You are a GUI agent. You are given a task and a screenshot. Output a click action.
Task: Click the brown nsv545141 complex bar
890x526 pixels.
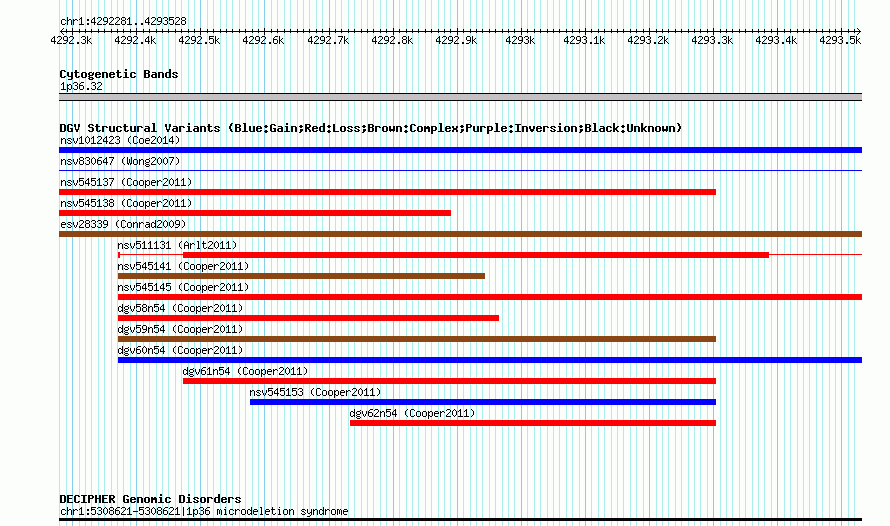(x=301, y=276)
